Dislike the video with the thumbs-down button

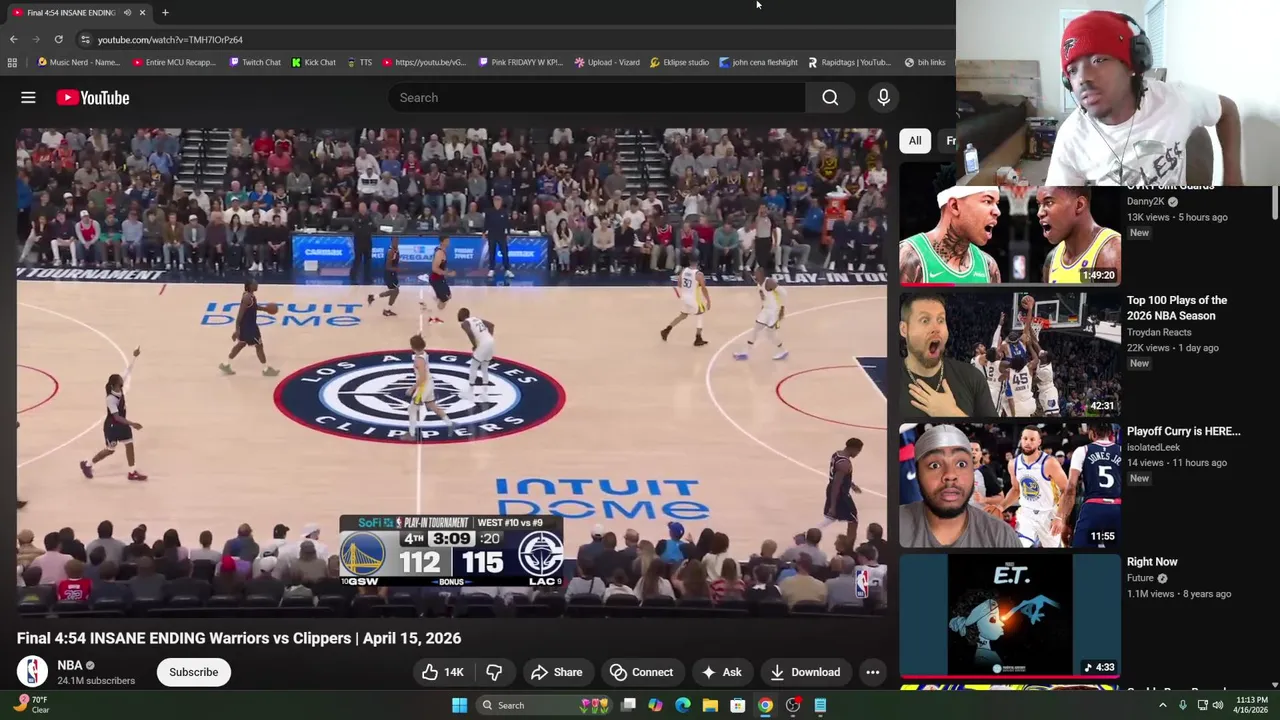(x=494, y=672)
